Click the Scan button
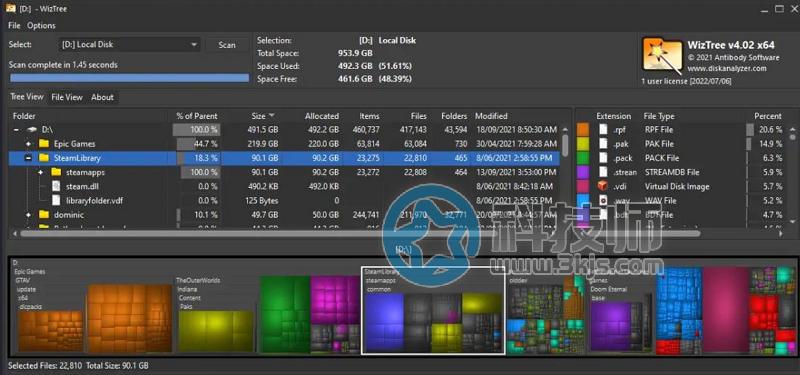 click(x=227, y=45)
